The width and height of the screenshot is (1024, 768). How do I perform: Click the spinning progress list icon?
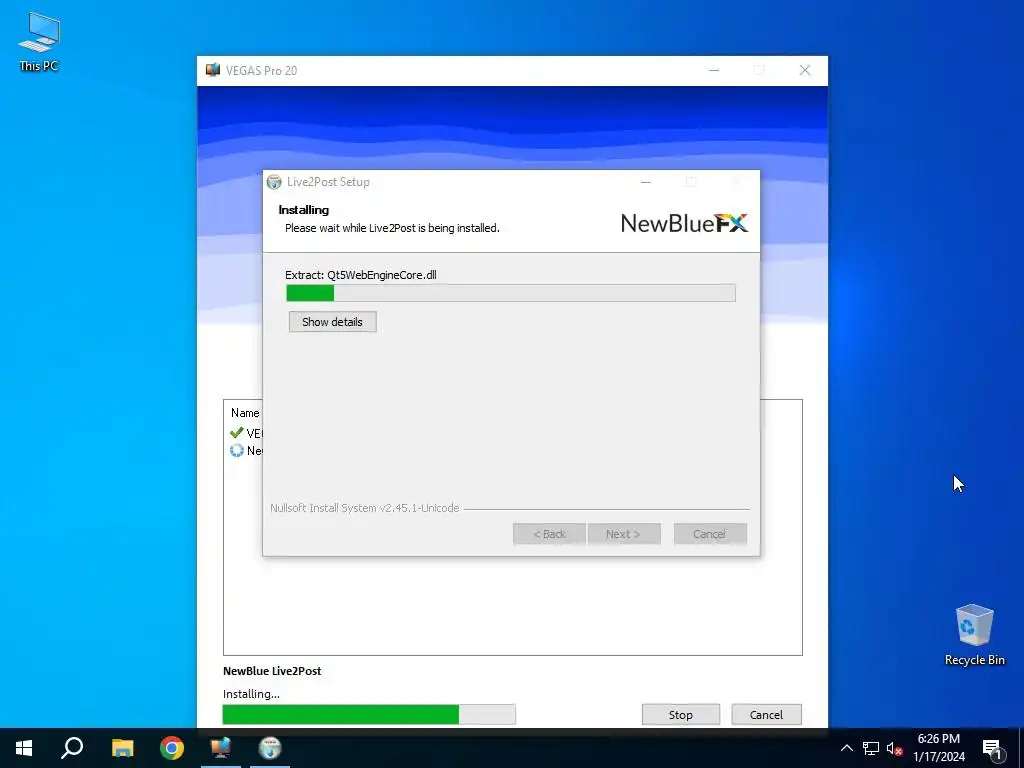click(x=236, y=451)
